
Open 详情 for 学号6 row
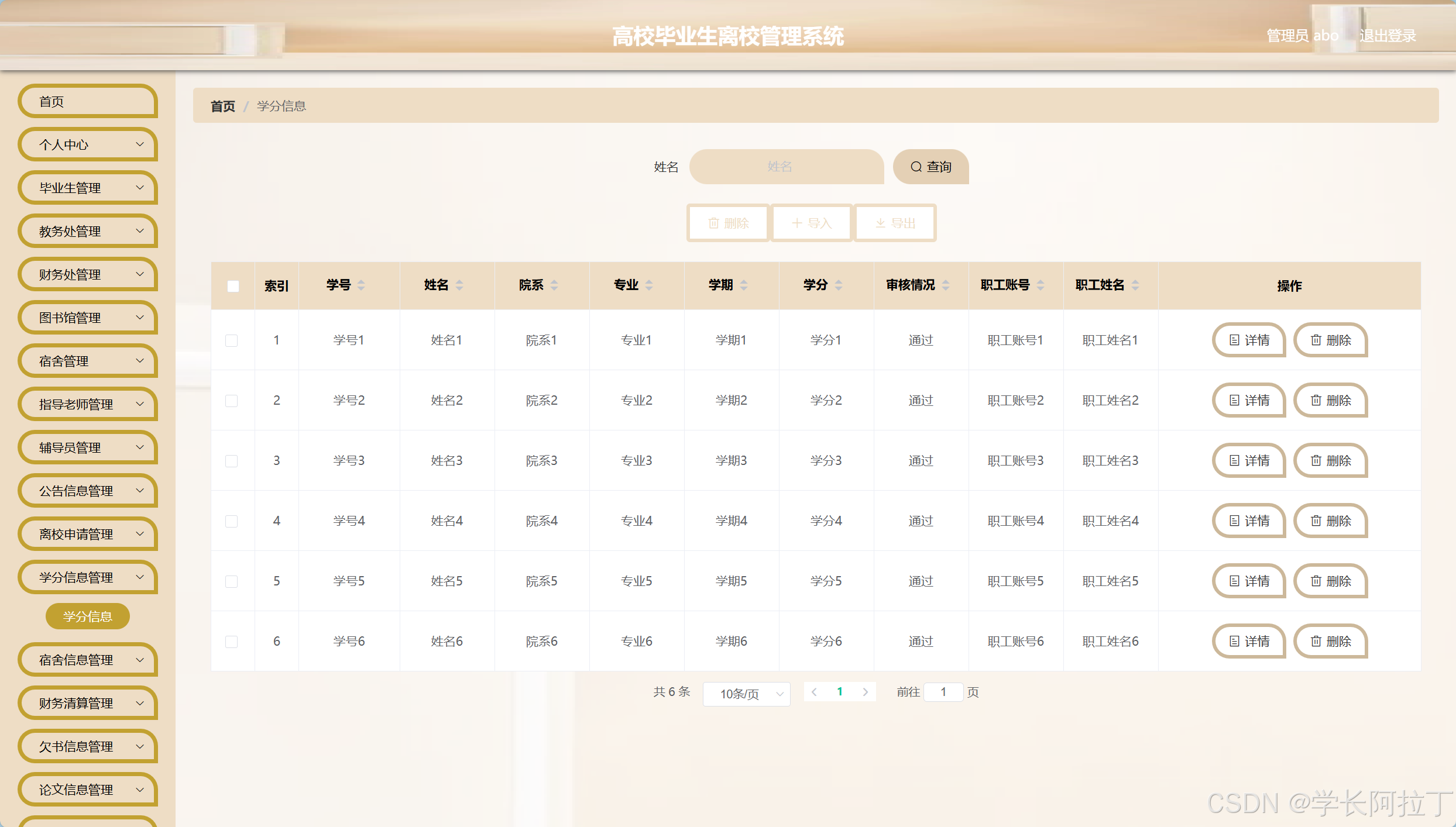click(1248, 641)
